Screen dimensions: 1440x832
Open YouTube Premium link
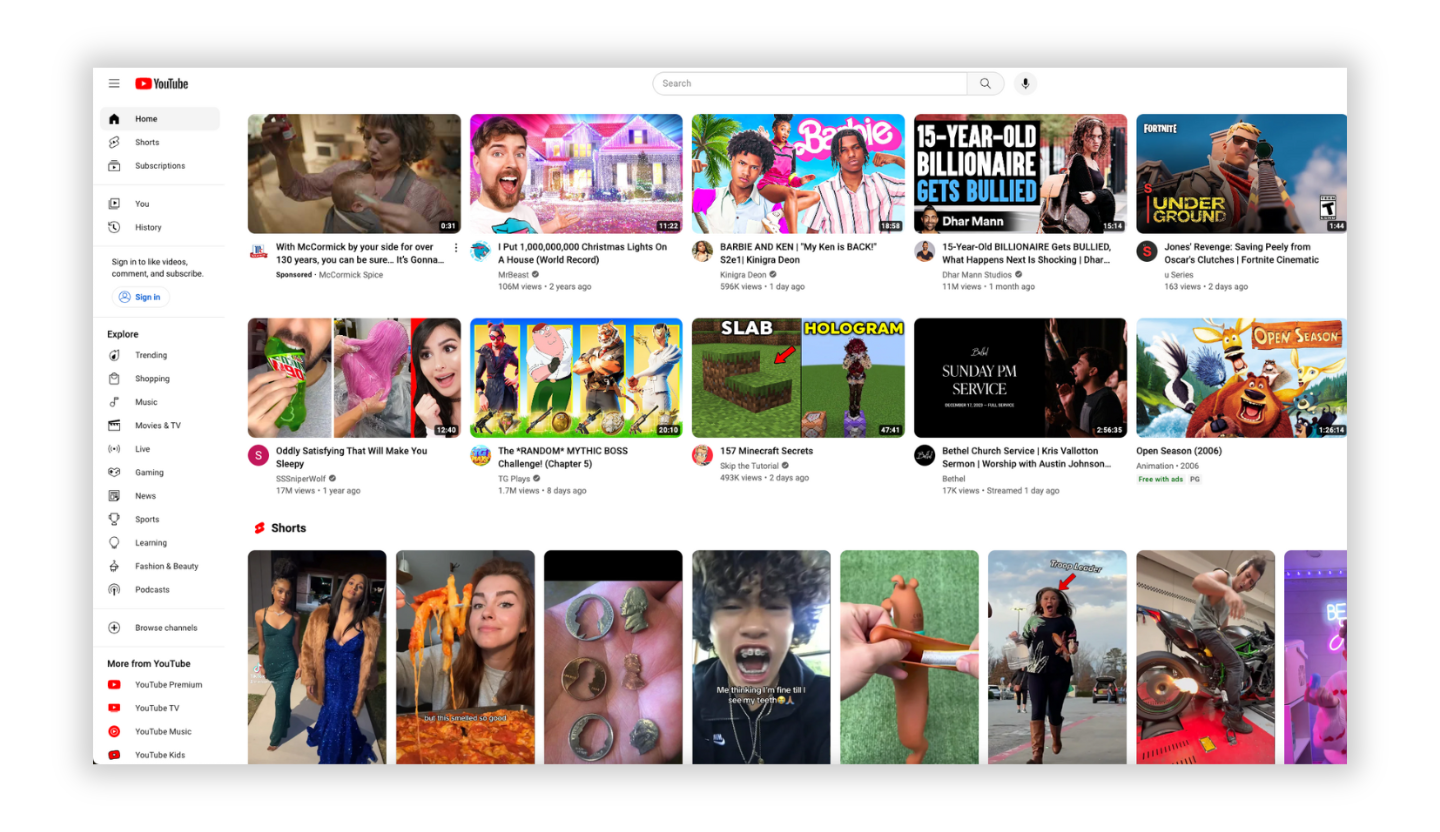click(168, 685)
